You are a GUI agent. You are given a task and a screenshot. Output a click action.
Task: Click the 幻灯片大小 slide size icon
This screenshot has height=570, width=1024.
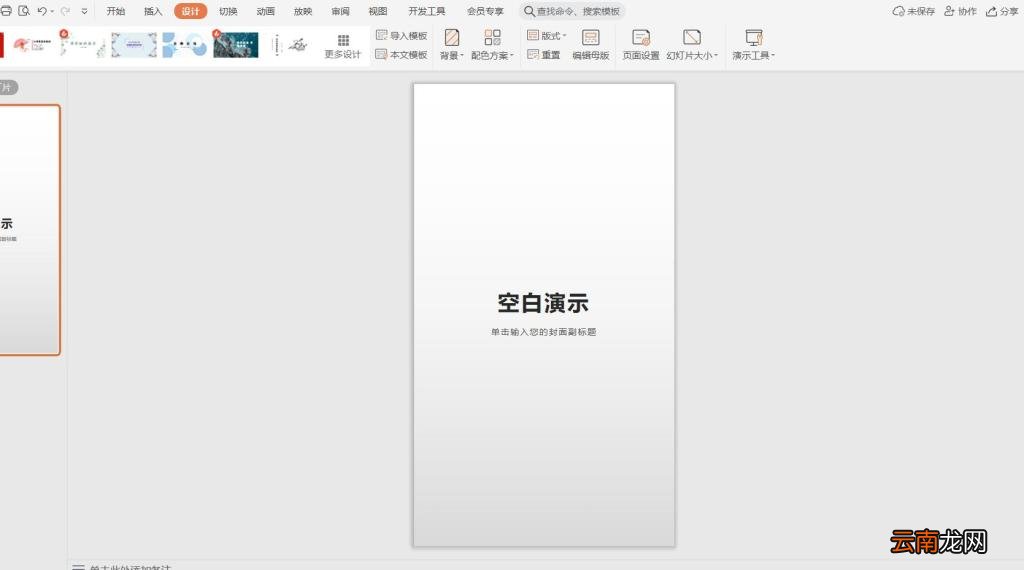[692, 37]
